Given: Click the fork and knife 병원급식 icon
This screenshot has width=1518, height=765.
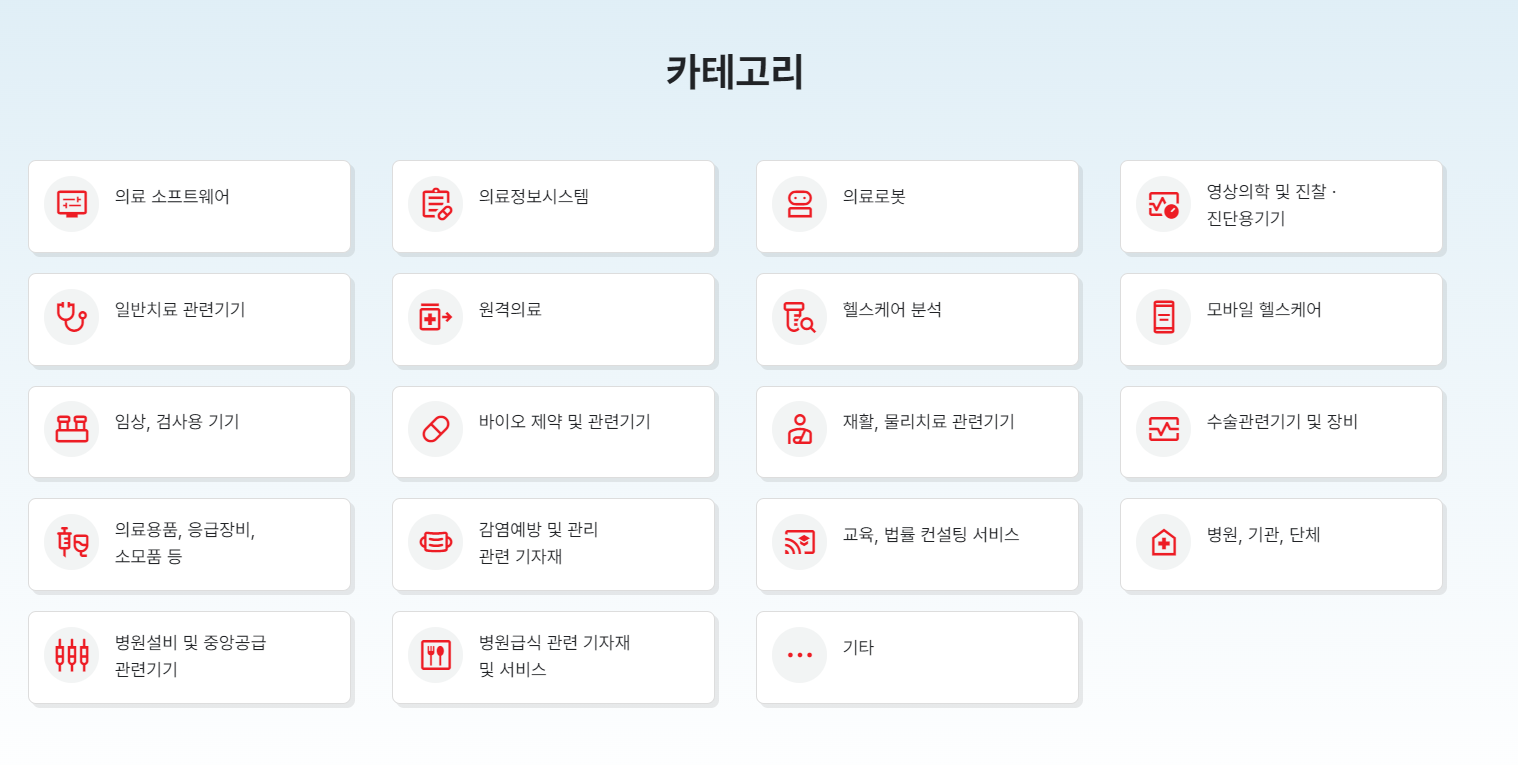Looking at the screenshot, I should [x=436, y=655].
